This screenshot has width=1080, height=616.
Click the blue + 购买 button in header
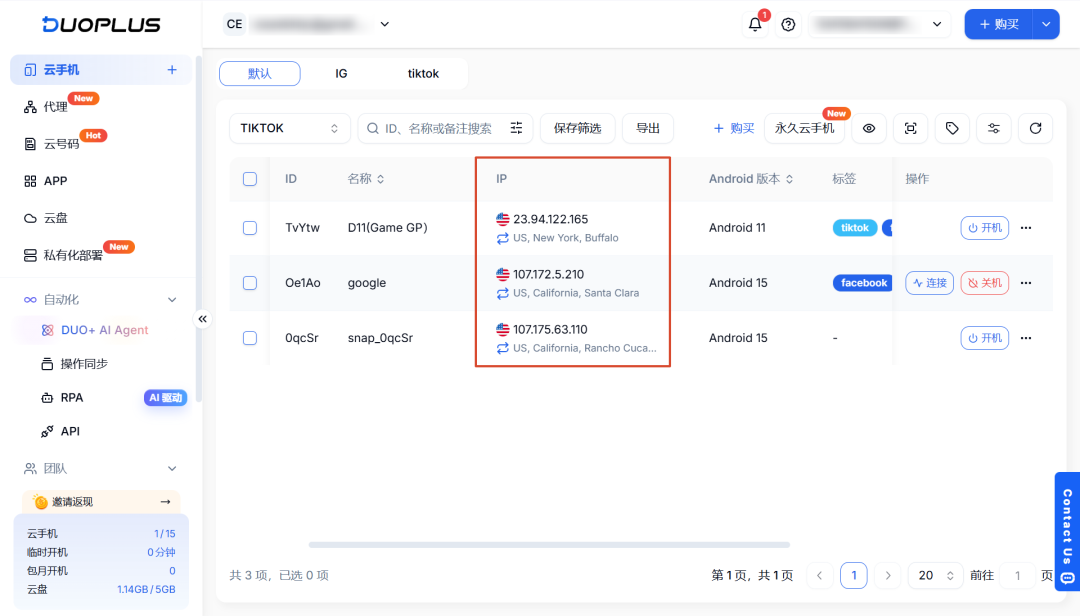coord(999,24)
